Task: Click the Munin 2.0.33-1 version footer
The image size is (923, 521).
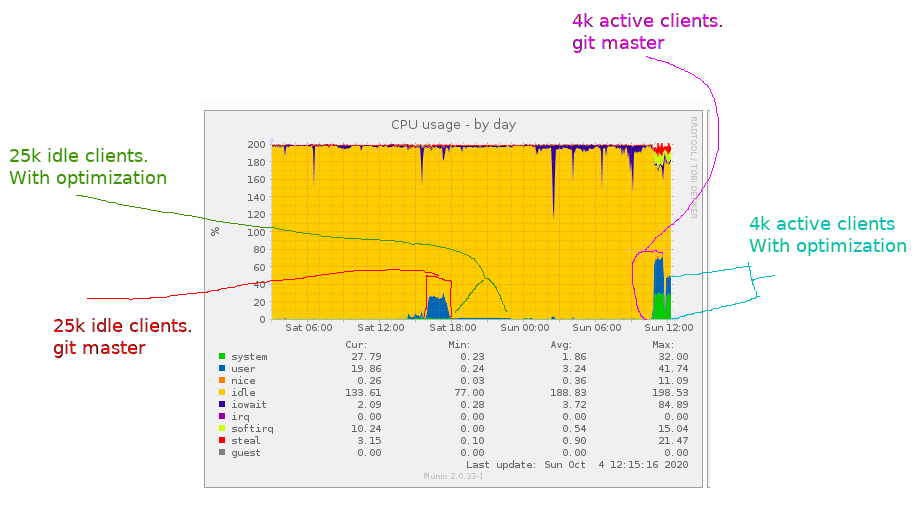Action: (x=453, y=476)
